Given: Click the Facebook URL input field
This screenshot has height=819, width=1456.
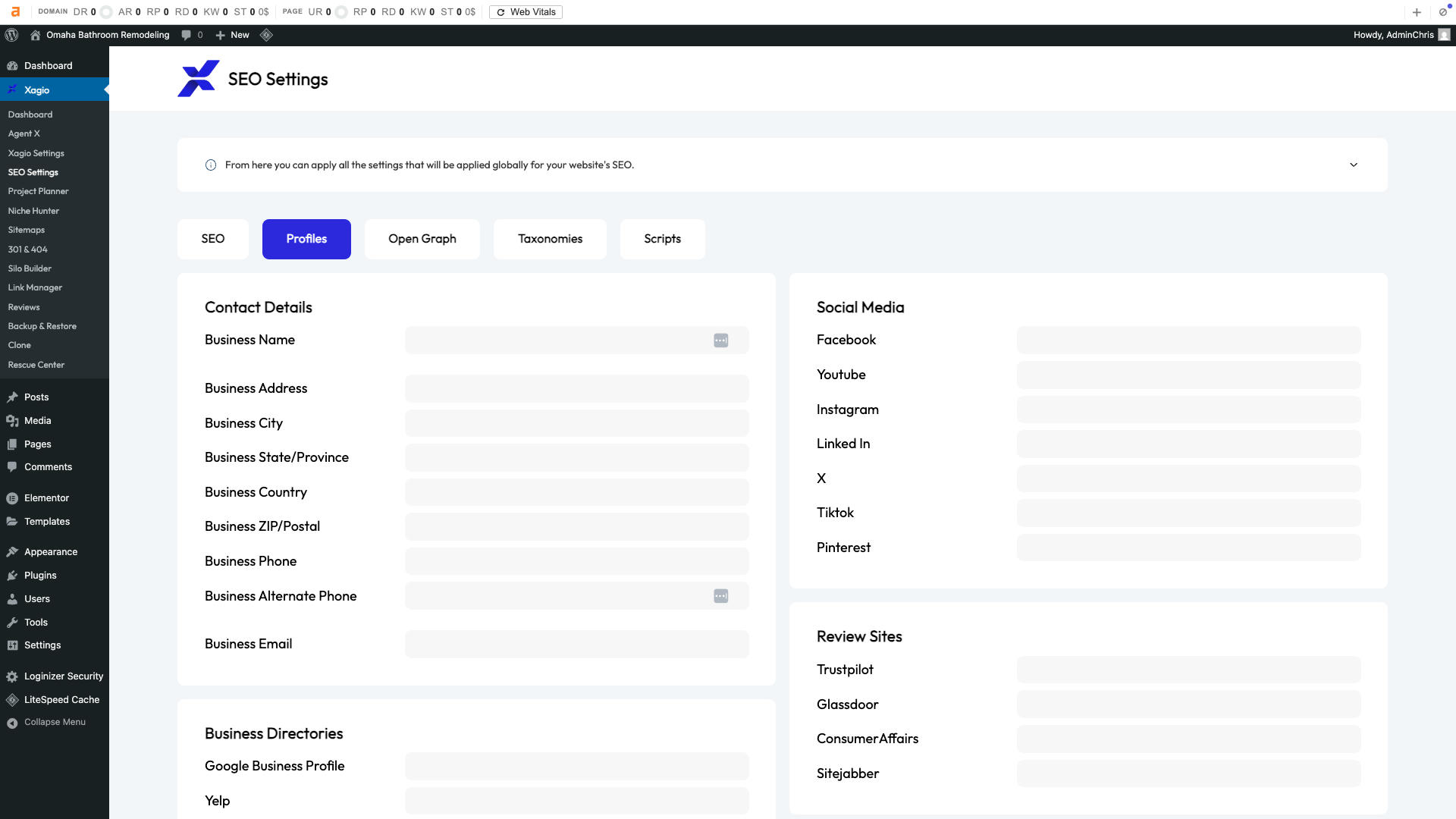Looking at the screenshot, I should (x=1188, y=340).
